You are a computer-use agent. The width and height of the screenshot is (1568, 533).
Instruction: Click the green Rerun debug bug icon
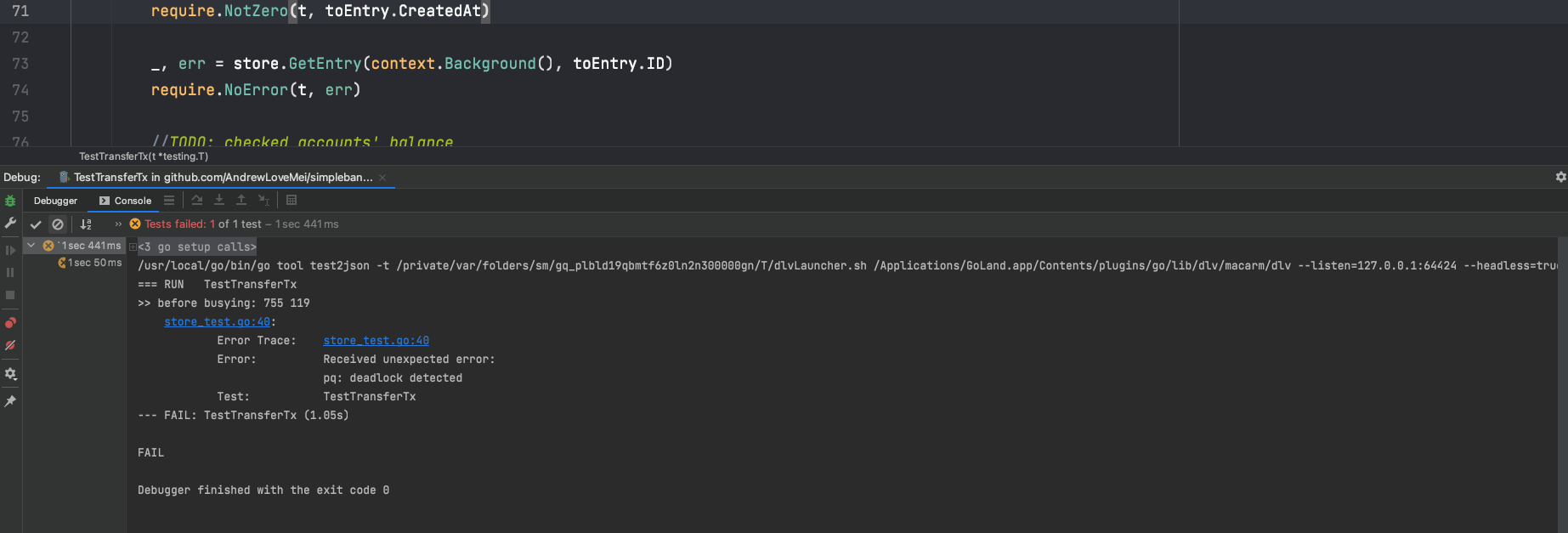10,201
